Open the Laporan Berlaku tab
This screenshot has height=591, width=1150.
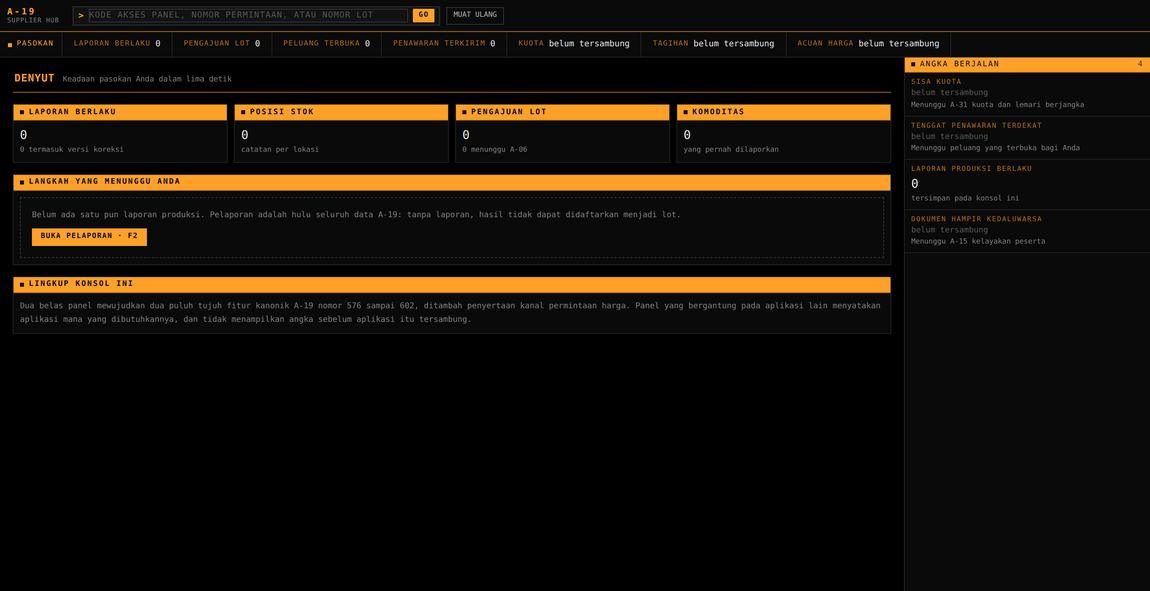117,44
